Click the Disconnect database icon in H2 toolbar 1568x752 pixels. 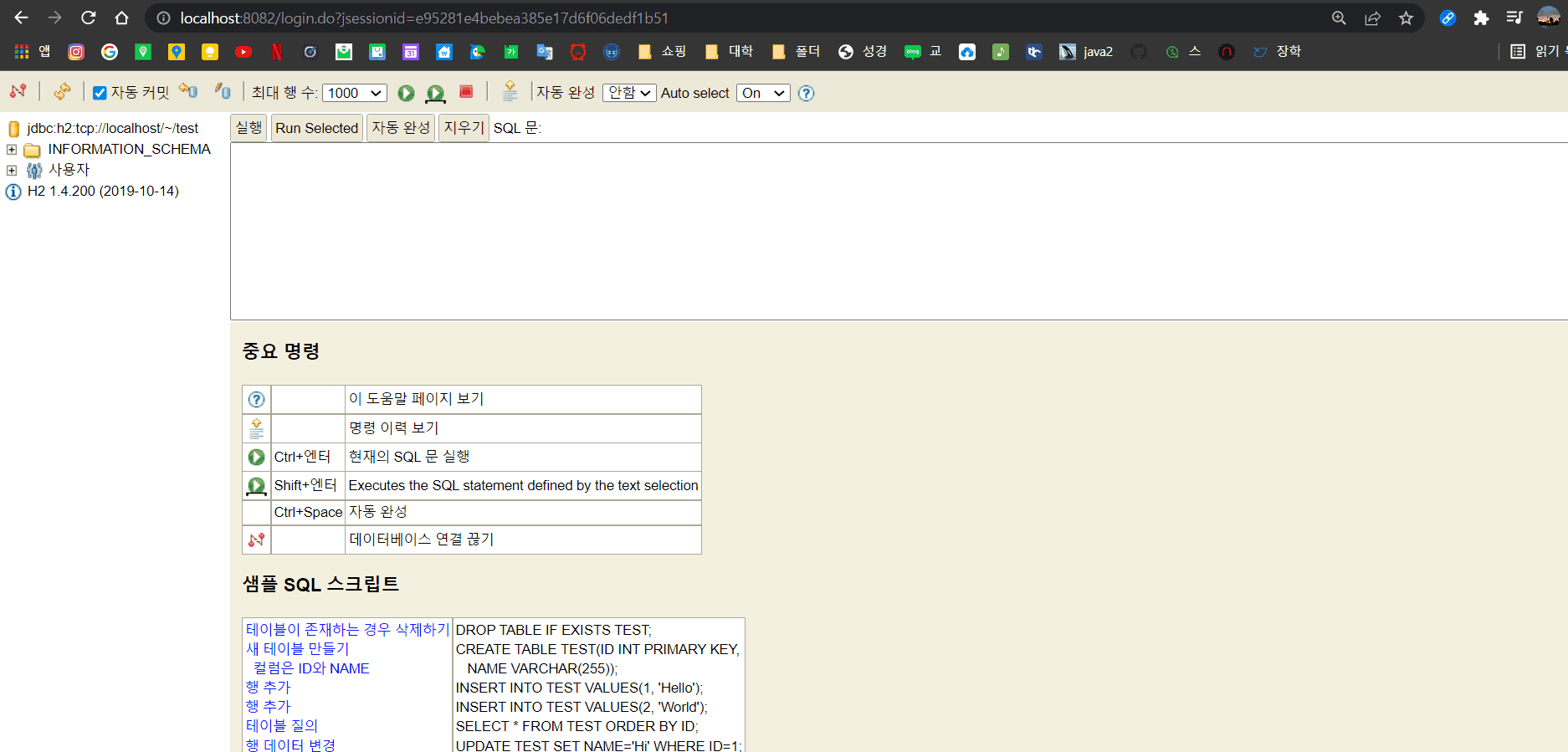[18, 92]
